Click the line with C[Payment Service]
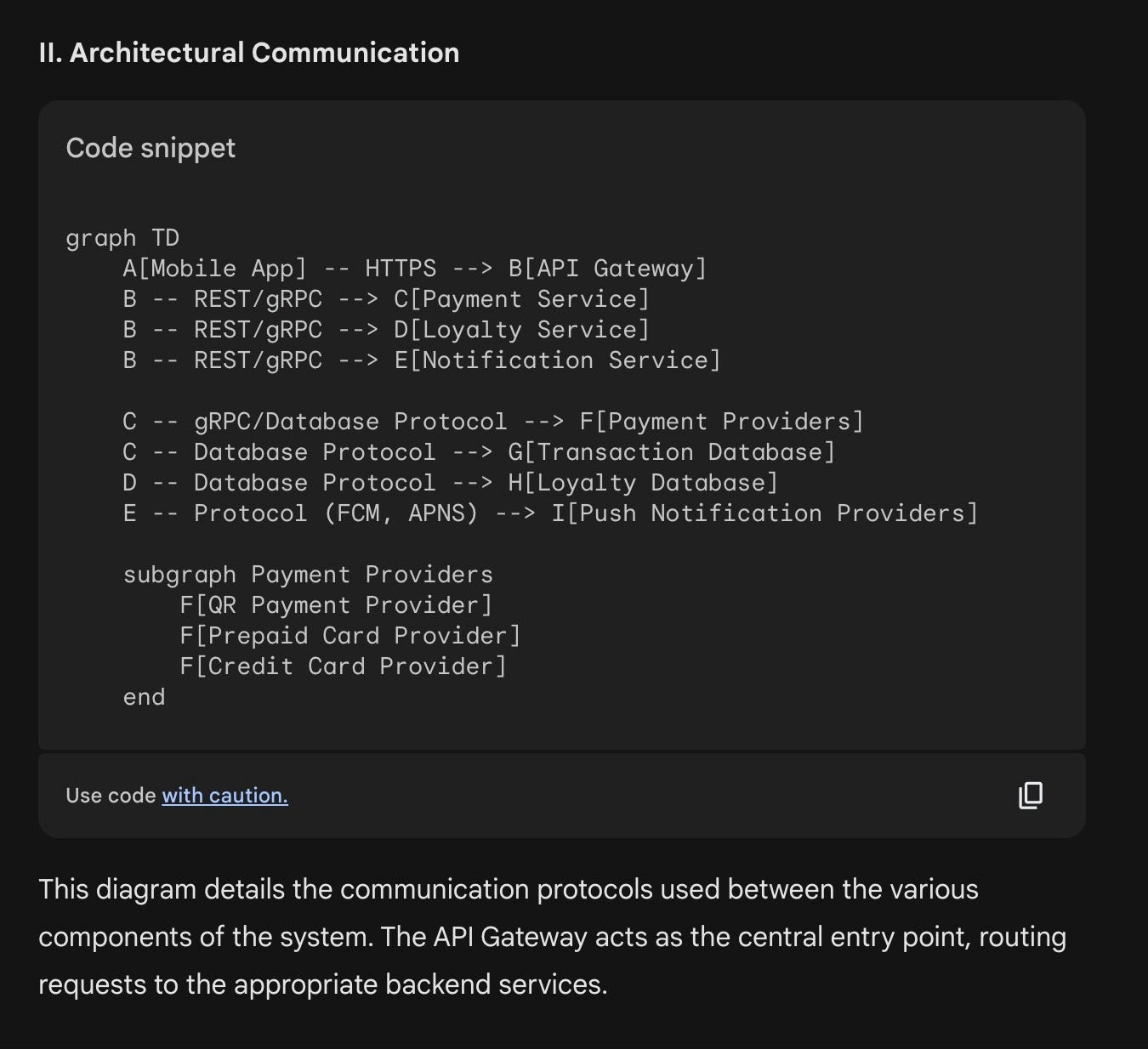Image resolution: width=1148 pixels, height=1049 pixels. [x=385, y=299]
